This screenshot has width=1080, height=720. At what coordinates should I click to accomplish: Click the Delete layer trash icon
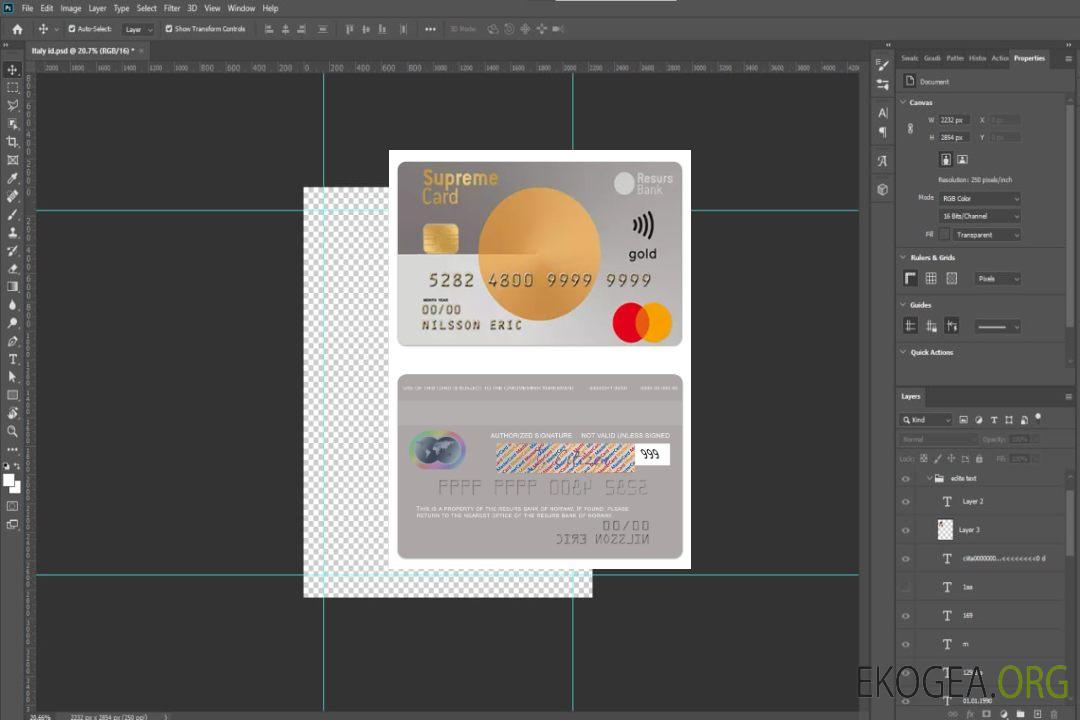tap(1054, 714)
